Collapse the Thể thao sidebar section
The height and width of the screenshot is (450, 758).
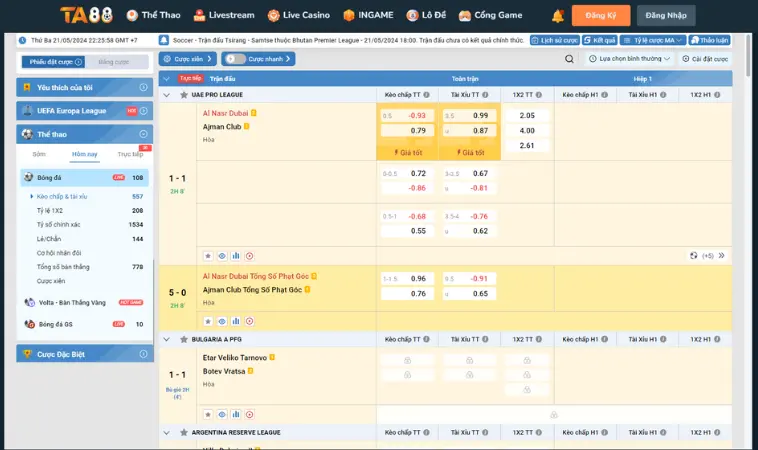point(144,134)
